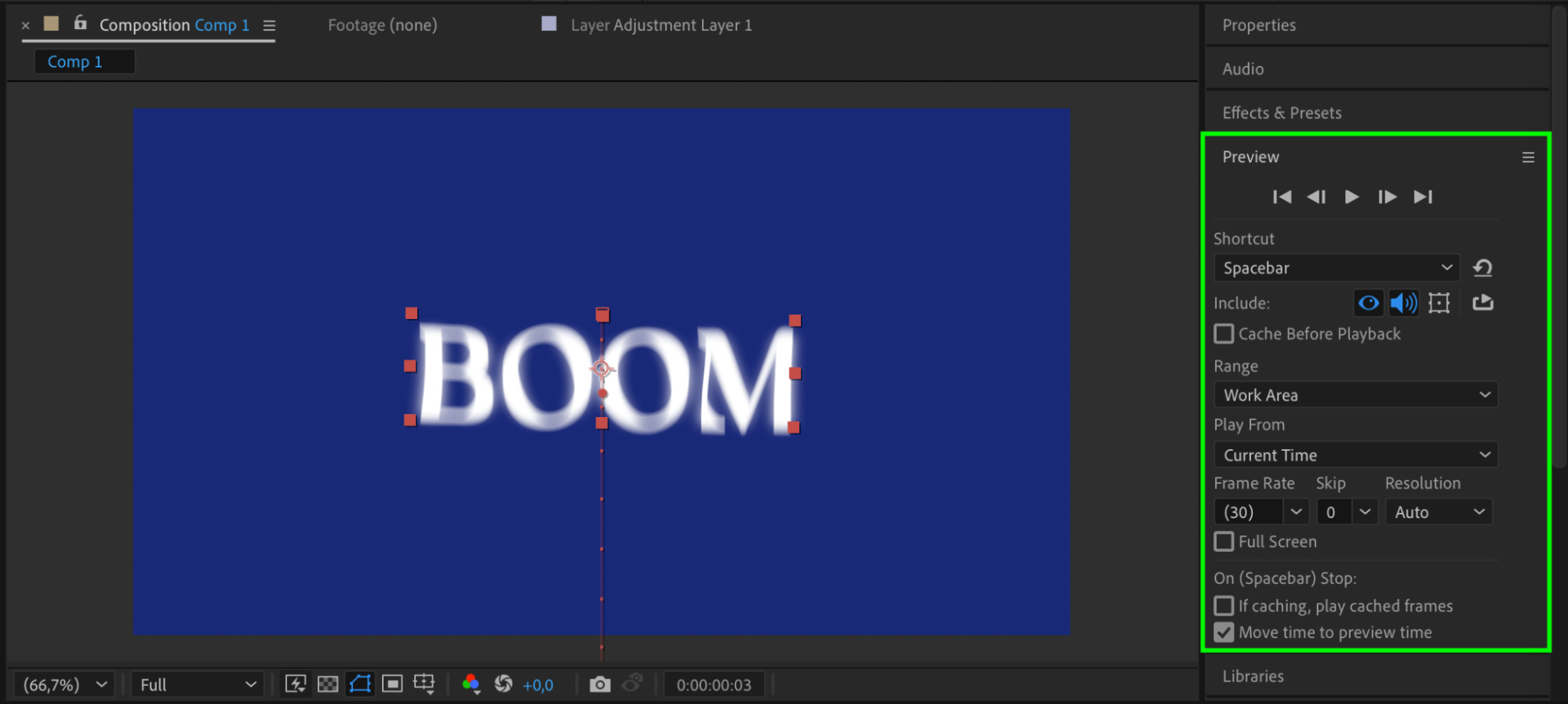
Task: Toggle audio inclusion speaker icon in Preview
Action: coord(1403,303)
